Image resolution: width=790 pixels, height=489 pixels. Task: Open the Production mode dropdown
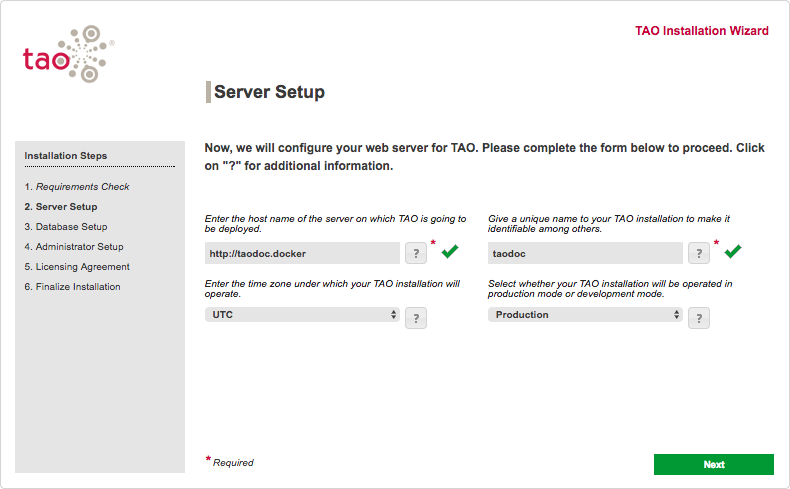(x=585, y=315)
